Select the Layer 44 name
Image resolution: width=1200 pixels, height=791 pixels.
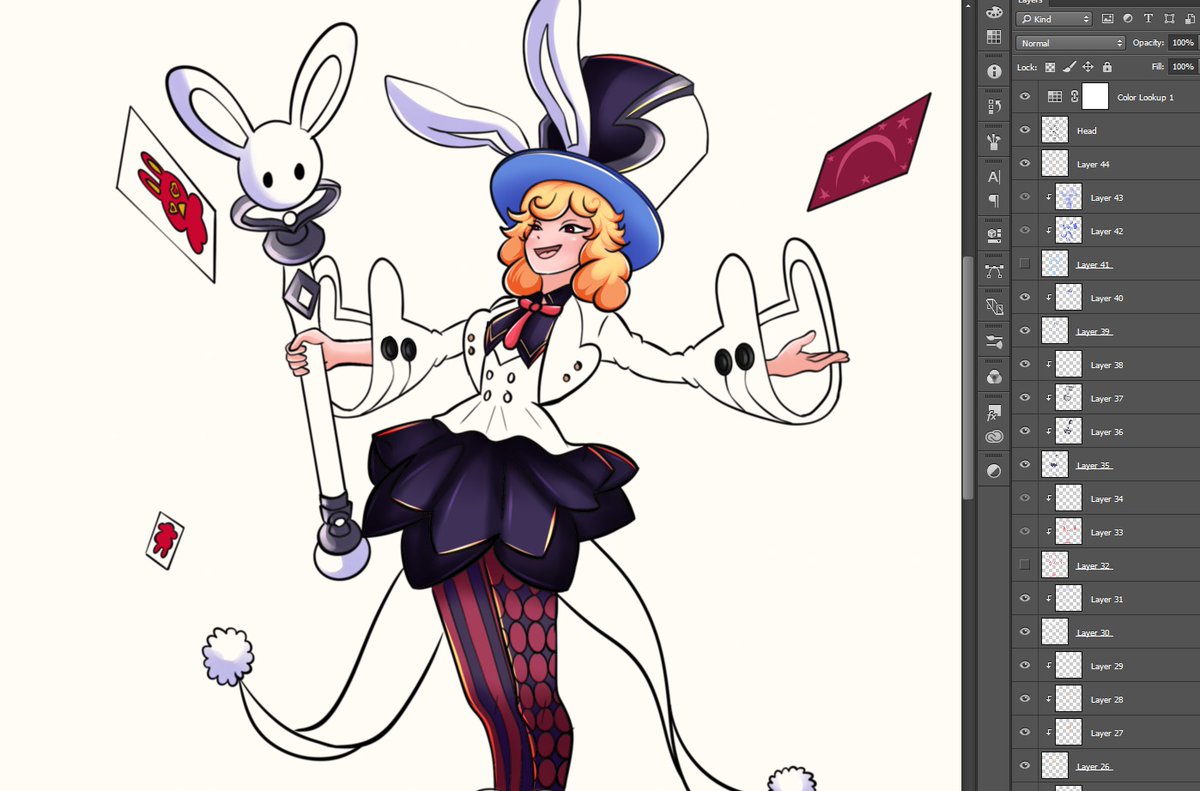click(1093, 164)
